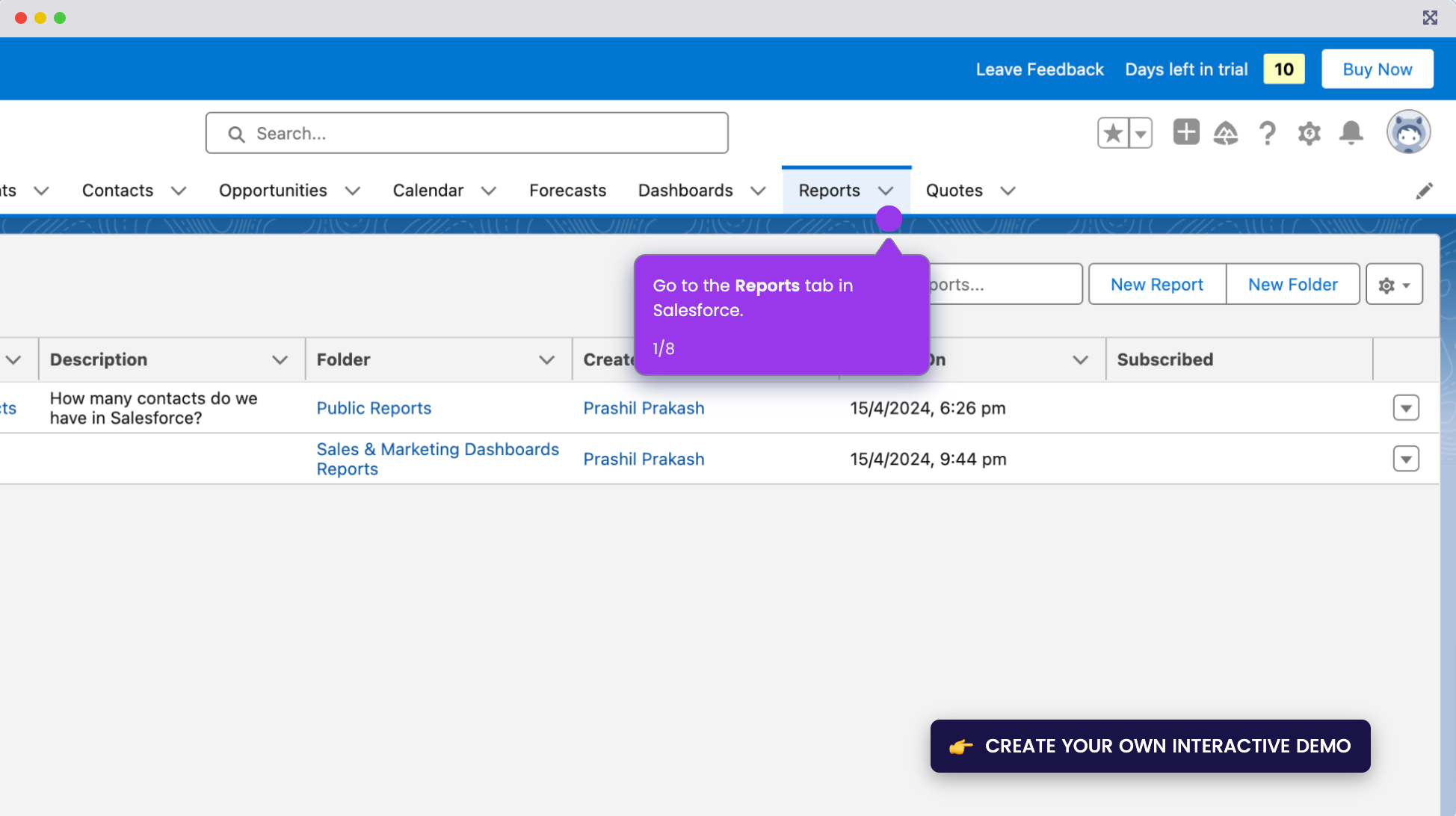The height and width of the screenshot is (816, 1456).
Task: Open the Help question mark icon
Action: pos(1268,134)
